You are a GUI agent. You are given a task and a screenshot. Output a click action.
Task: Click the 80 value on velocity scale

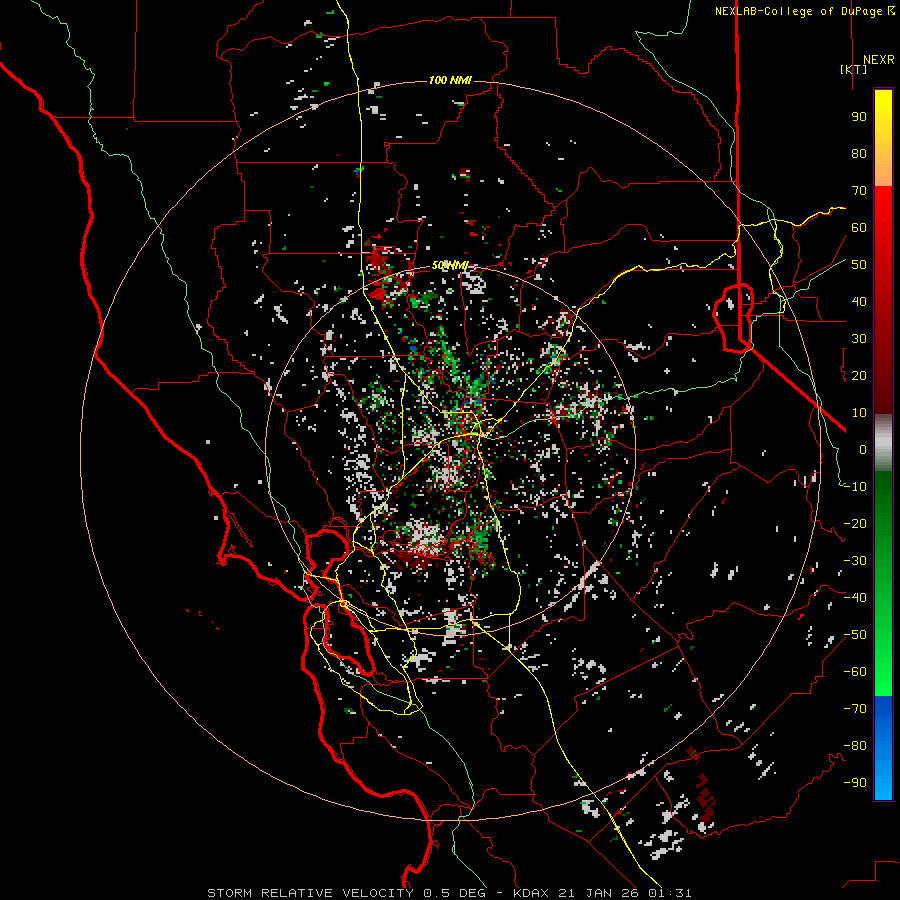pos(859,154)
